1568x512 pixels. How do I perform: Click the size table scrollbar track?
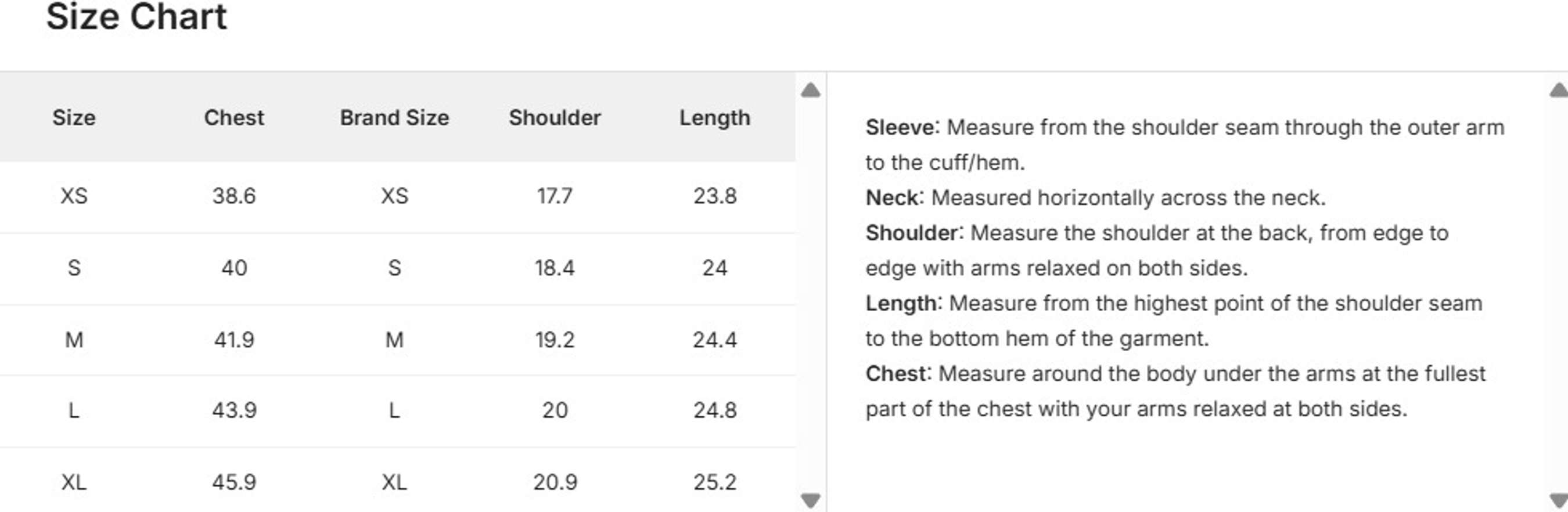click(811, 295)
